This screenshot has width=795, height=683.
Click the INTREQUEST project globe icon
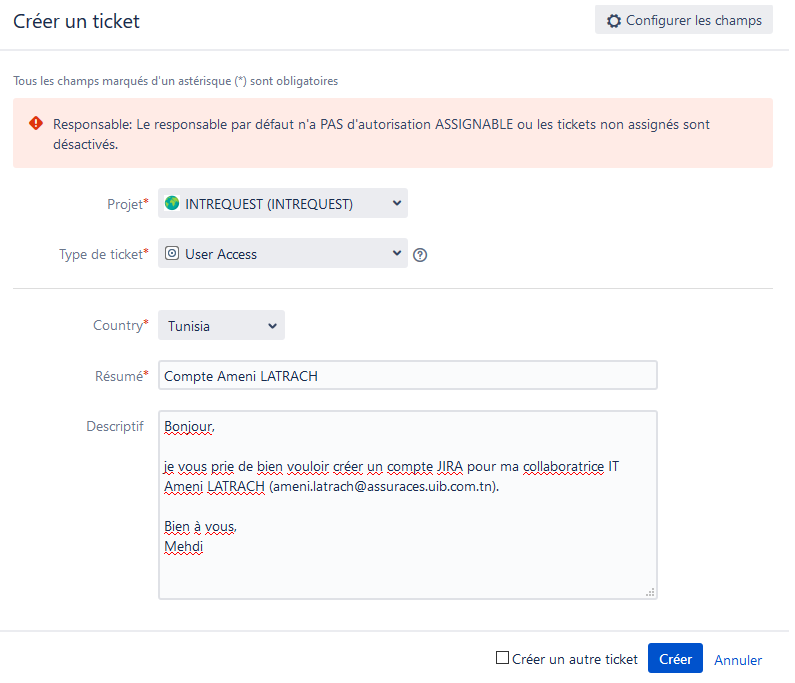(x=172, y=203)
